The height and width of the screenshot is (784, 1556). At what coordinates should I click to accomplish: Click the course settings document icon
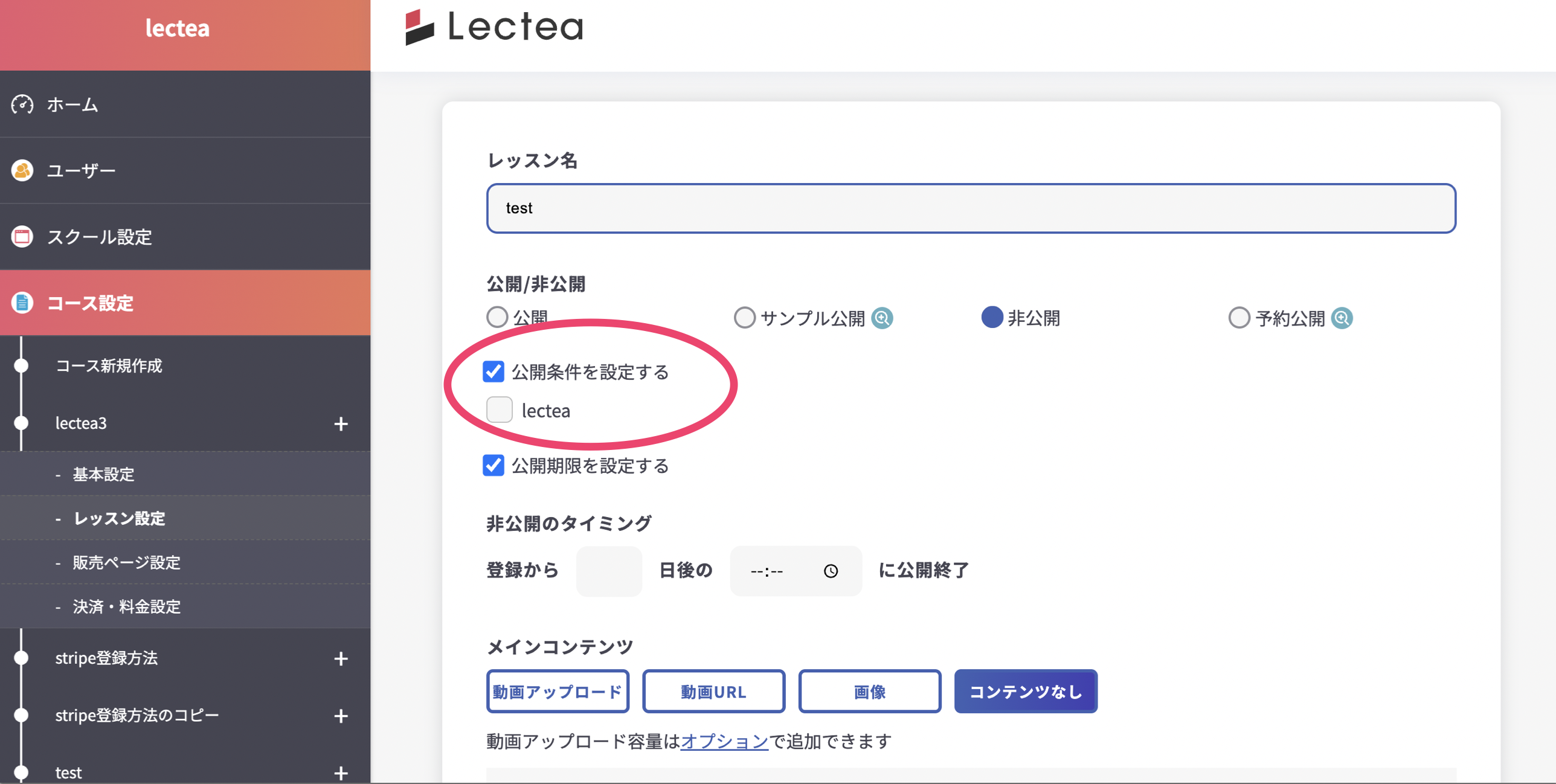22,303
